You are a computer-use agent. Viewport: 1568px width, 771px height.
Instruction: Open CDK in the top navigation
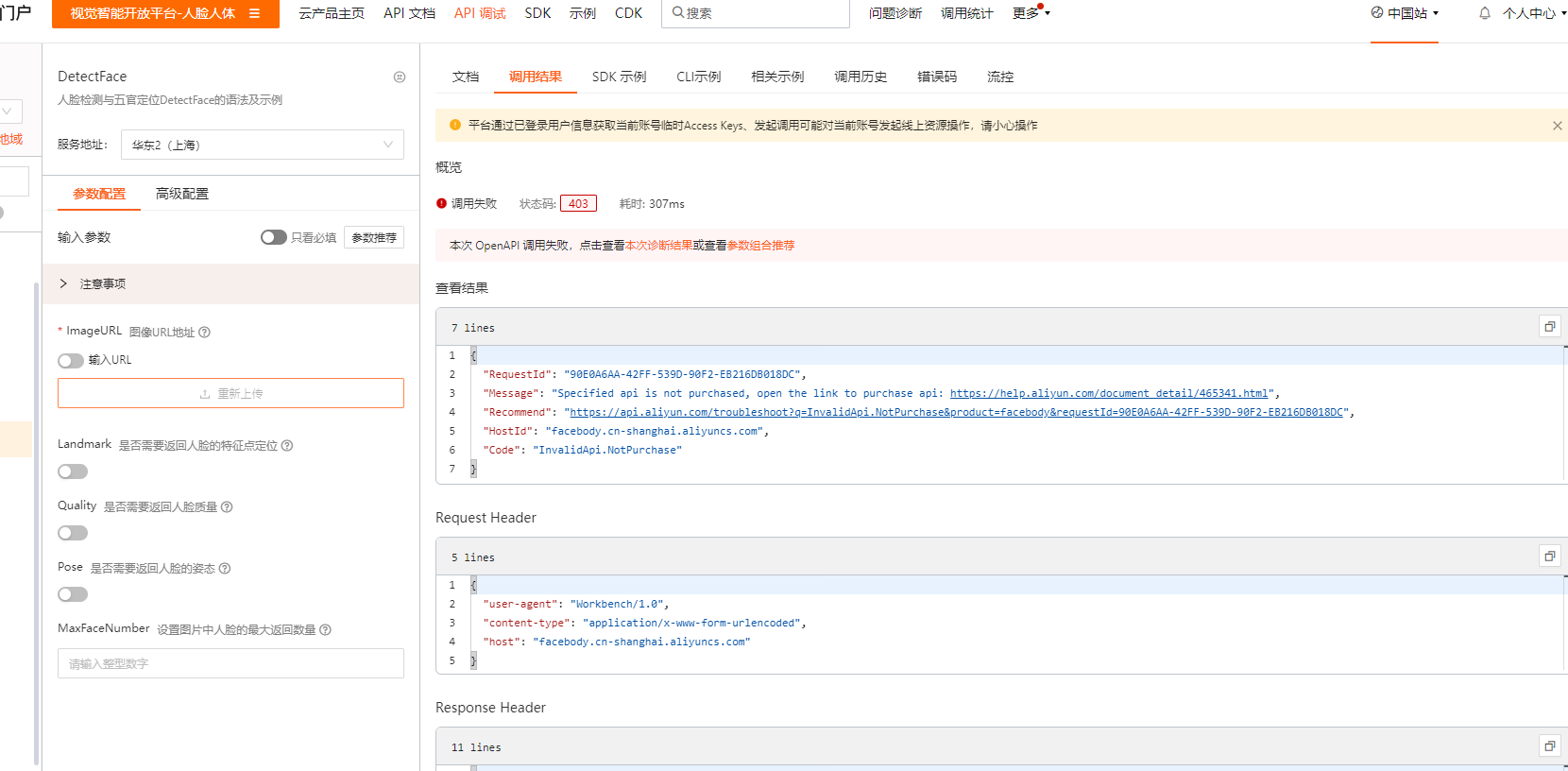click(628, 13)
